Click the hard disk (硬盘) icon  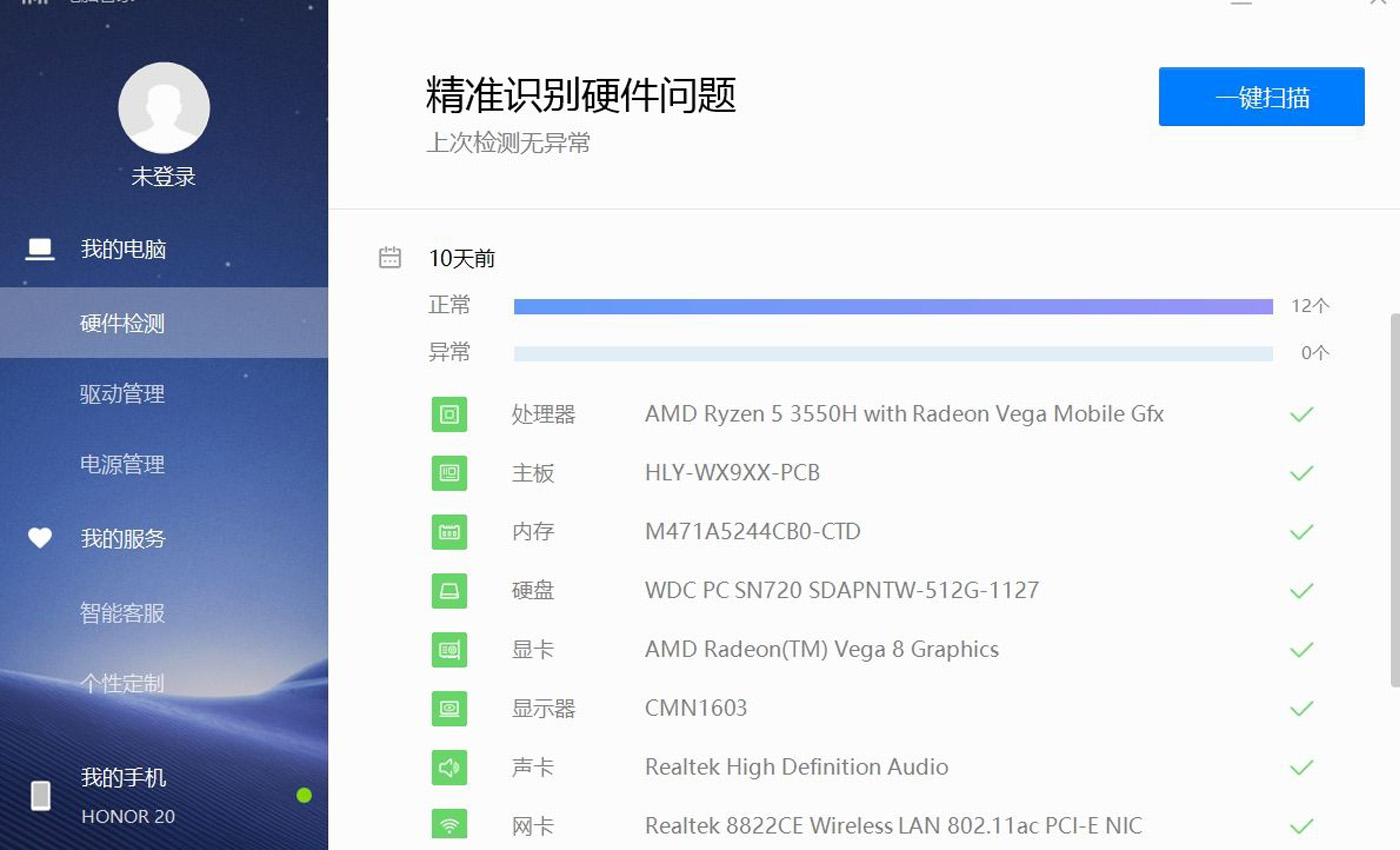tap(449, 591)
